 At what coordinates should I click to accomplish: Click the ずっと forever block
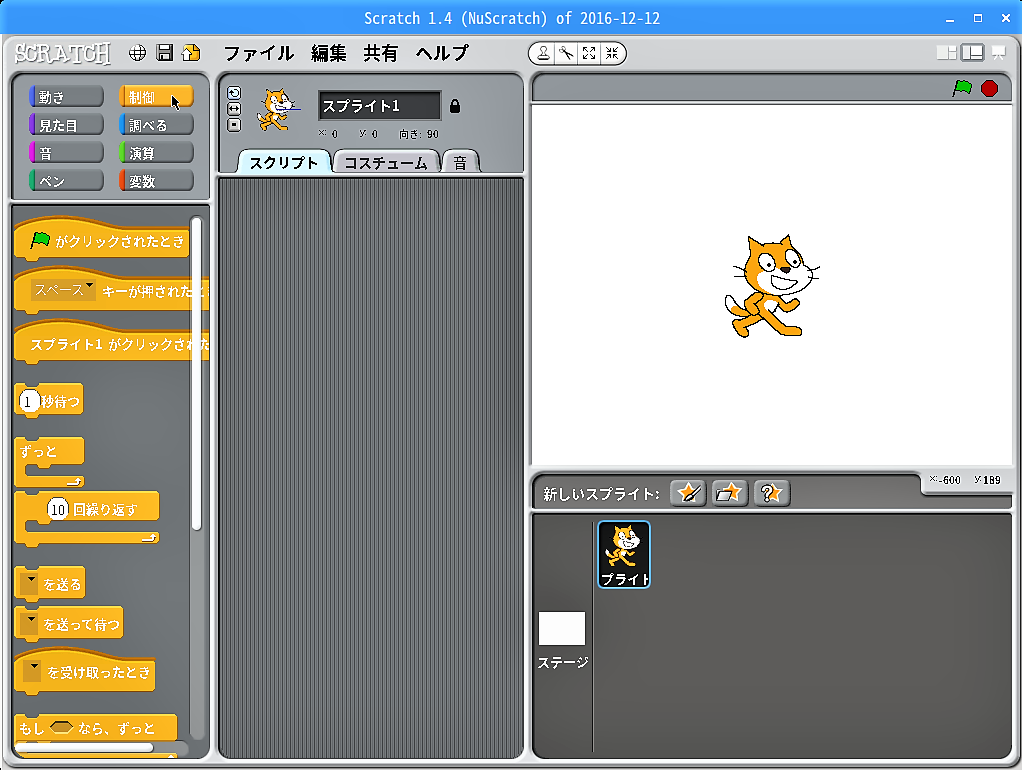click(x=50, y=462)
